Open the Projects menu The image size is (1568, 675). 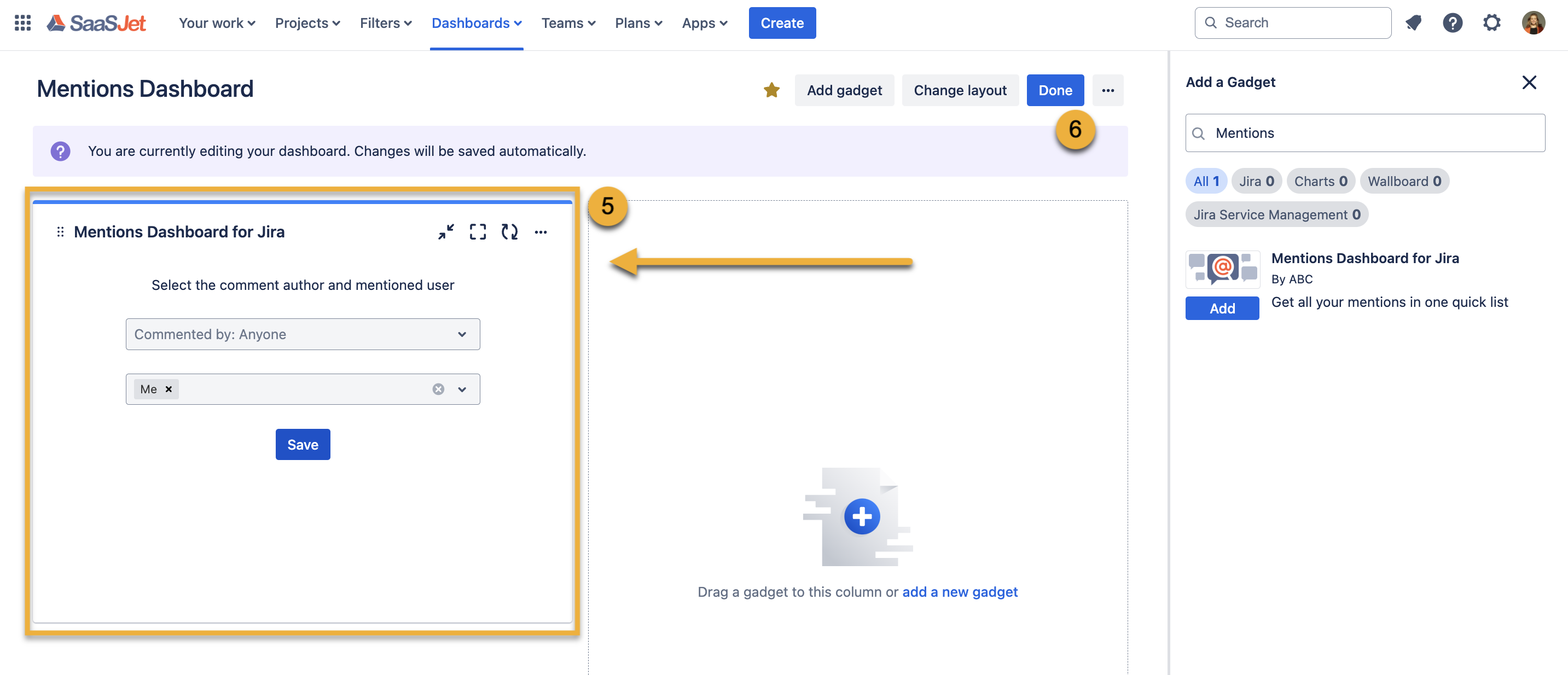point(307,23)
